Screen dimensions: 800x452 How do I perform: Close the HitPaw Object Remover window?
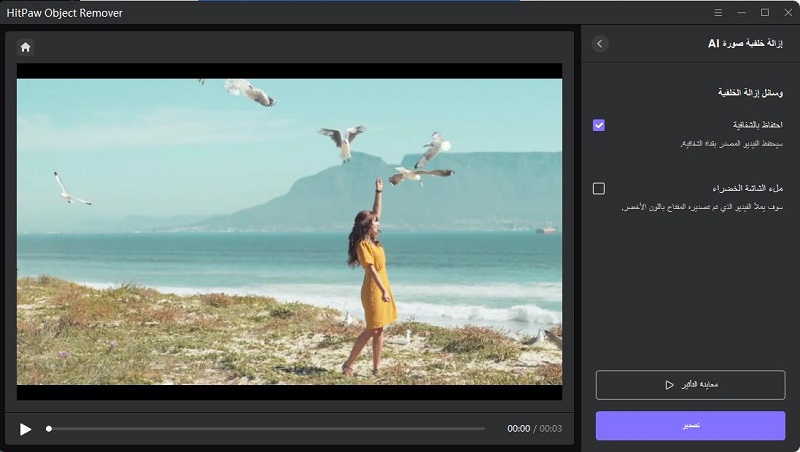[x=787, y=12]
